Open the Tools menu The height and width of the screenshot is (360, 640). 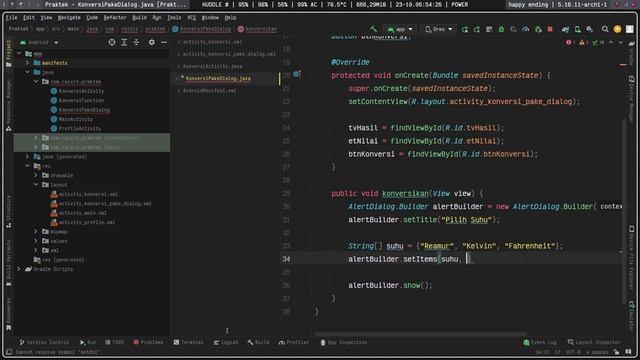[174, 18]
